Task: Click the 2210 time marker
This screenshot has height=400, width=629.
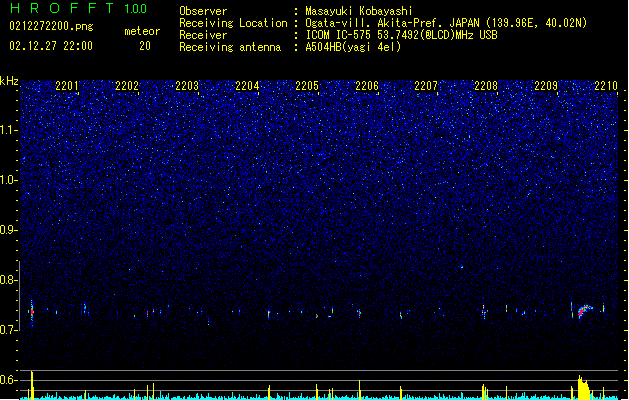Action: pyautogui.click(x=606, y=85)
